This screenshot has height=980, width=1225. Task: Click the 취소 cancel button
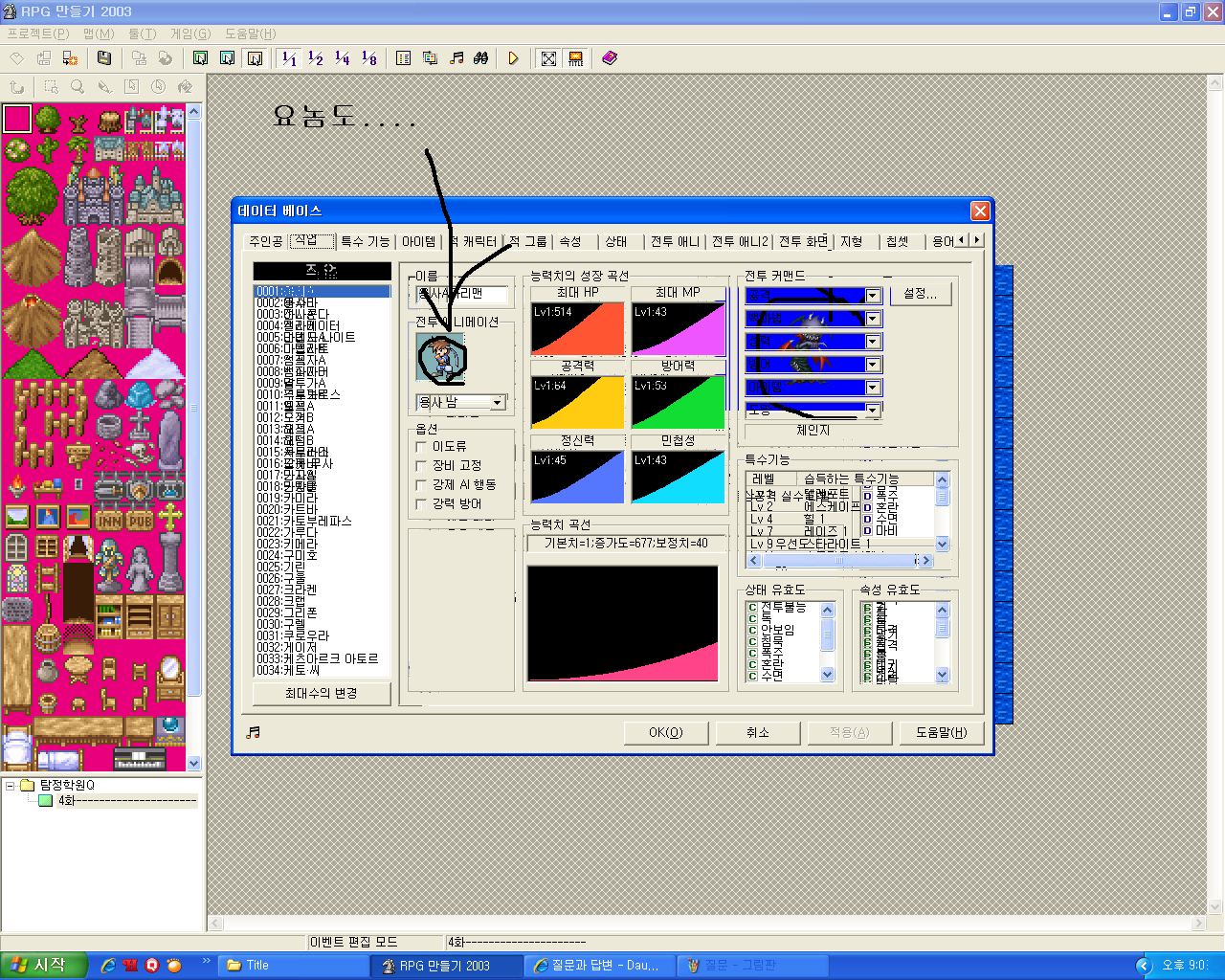[758, 732]
